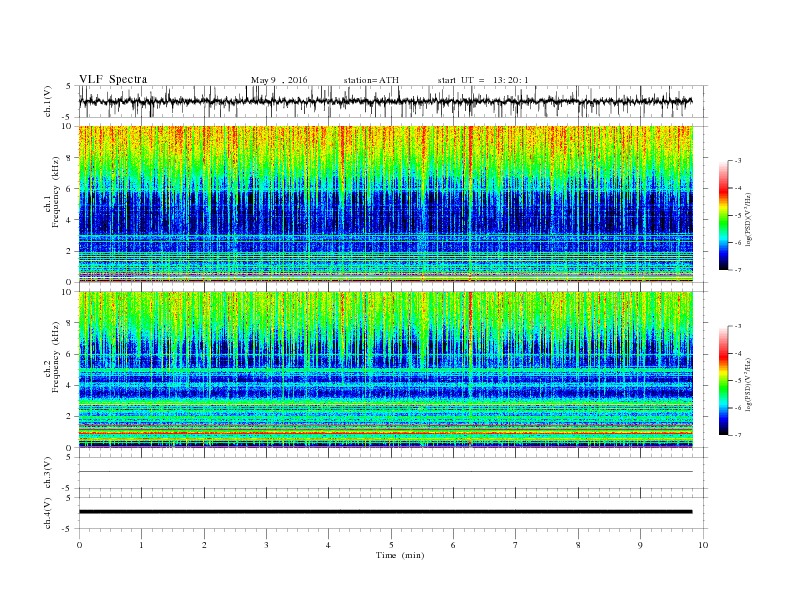This screenshot has height=612, width=792.
Task: Click the ch.2 spectrogram panel
Action: point(385,370)
